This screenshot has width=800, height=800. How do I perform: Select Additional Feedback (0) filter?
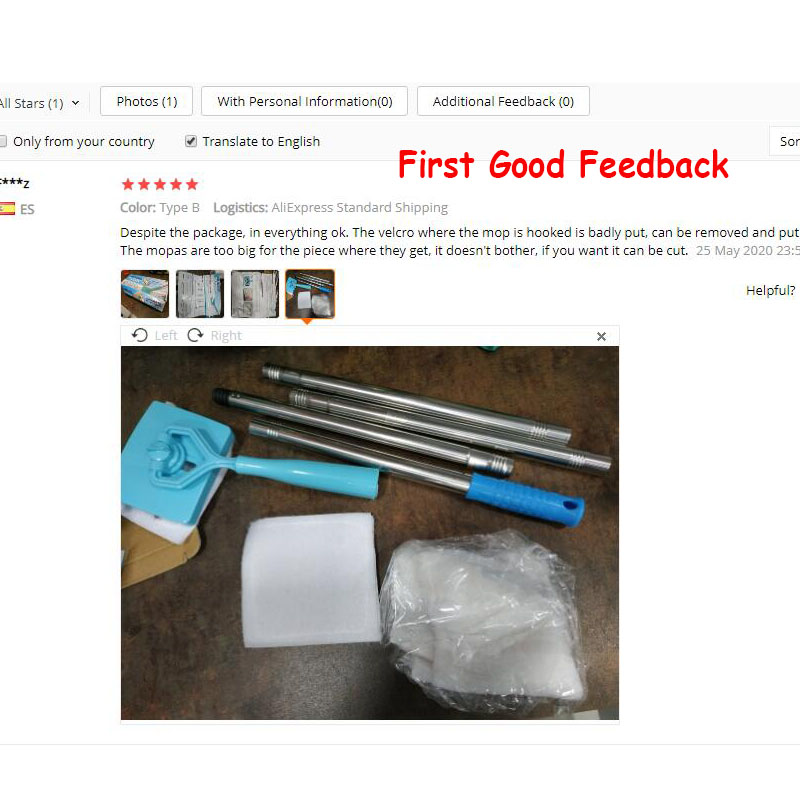[503, 101]
